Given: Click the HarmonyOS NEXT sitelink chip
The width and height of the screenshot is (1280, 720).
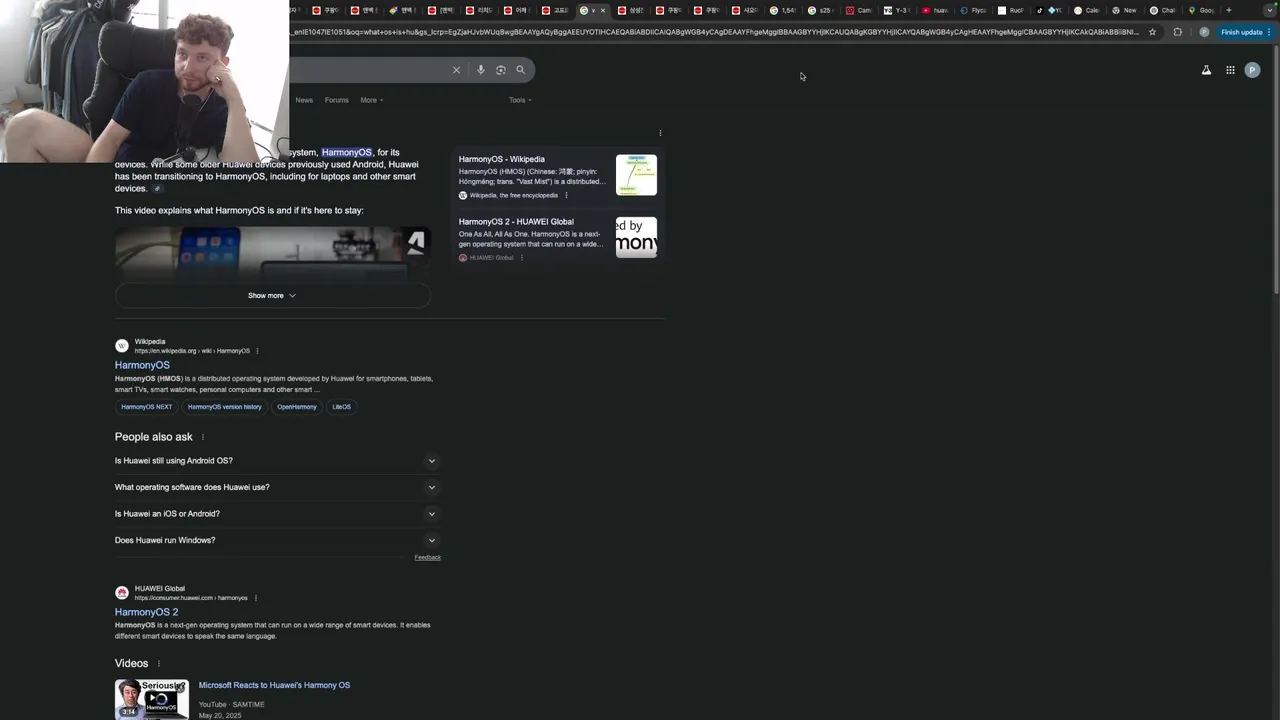Looking at the screenshot, I should 147,407.
